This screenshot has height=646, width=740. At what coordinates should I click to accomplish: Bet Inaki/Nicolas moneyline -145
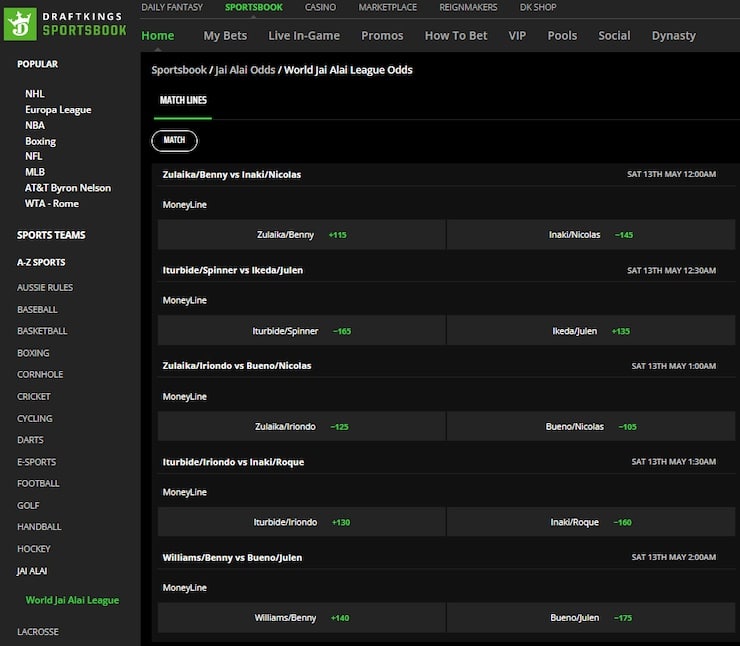point(591,235)
